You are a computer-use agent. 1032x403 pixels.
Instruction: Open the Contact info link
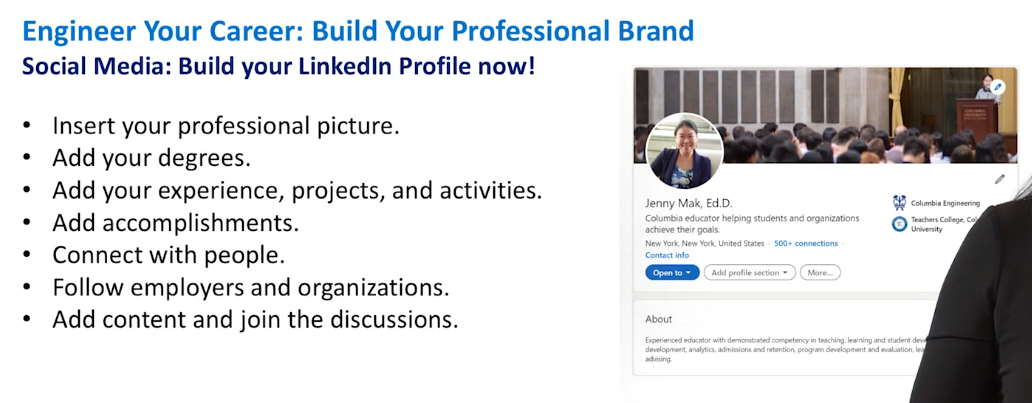(667, 255)
